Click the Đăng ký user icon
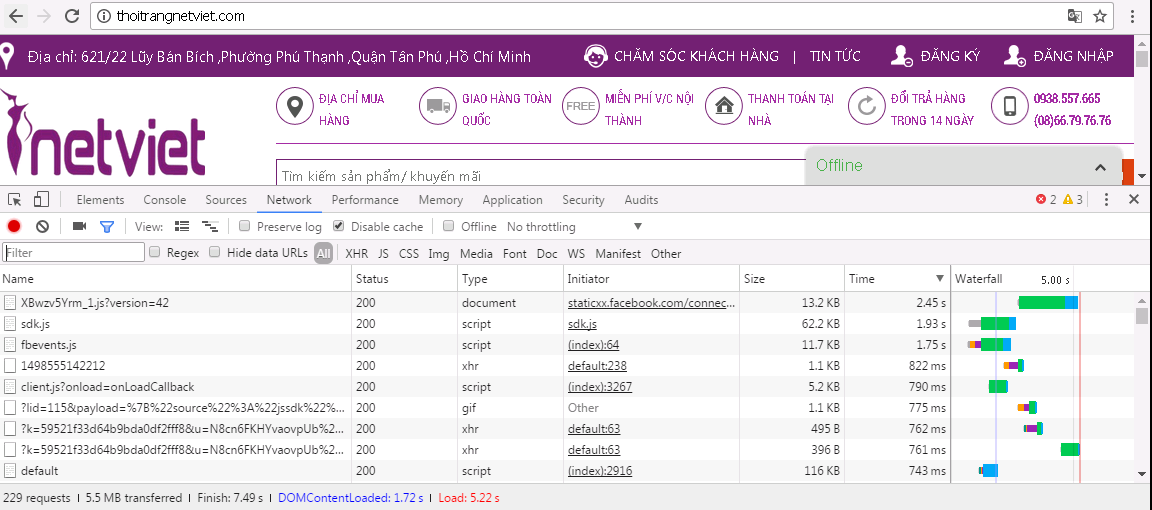Screen dimensions: 1152x510 (x=901, y=56)
